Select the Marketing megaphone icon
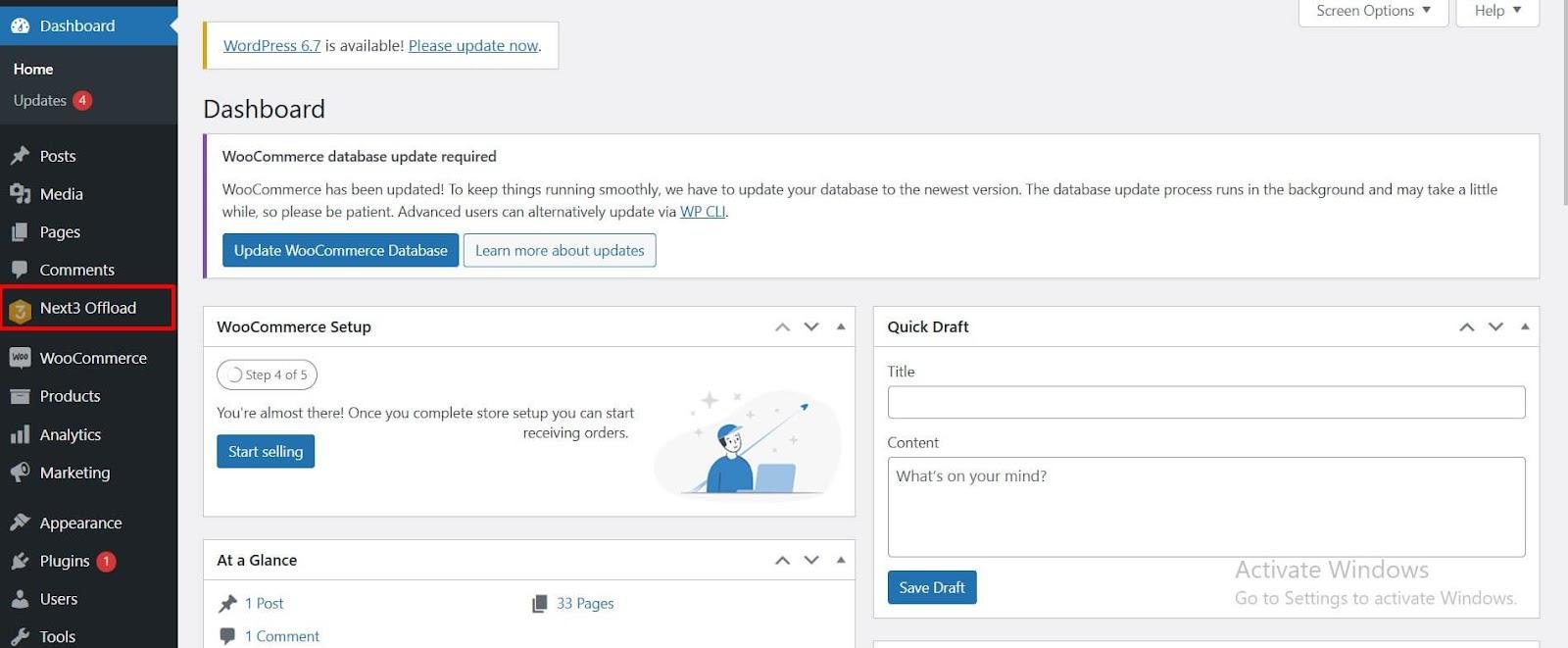Image resolution: width=1568 pixels, height=648 pixels. (20, 473)
